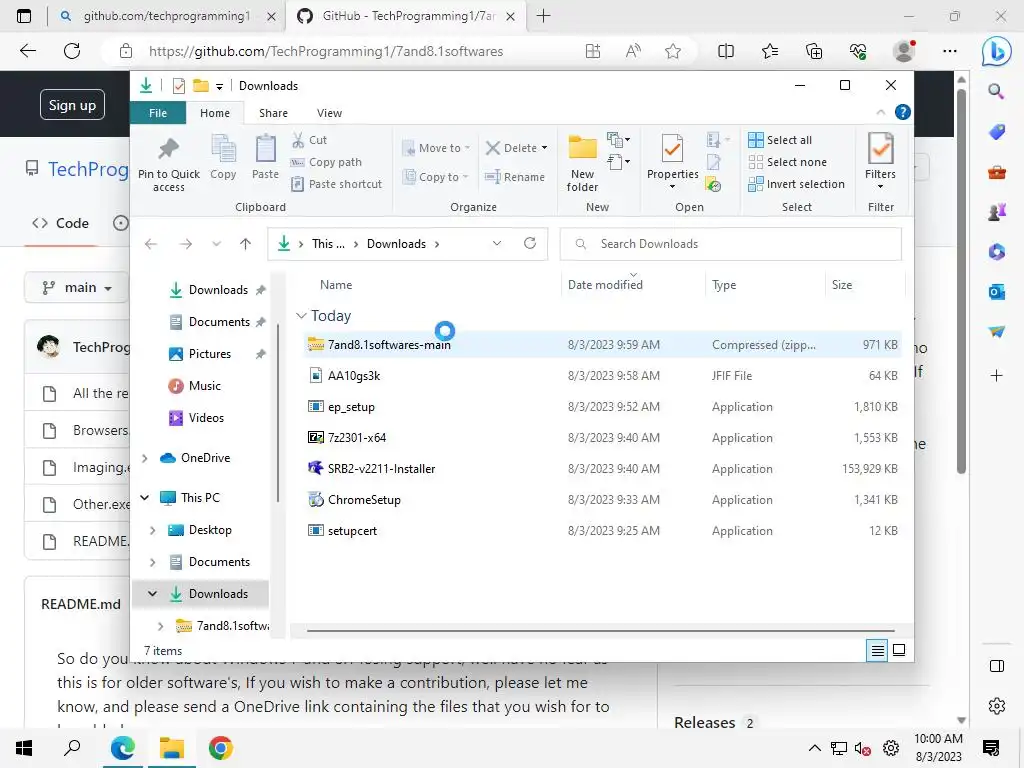Expand Desktop tree node
Image resolution: width=1024 pixels, height=768 pixels.
click(x=152, y=530)
